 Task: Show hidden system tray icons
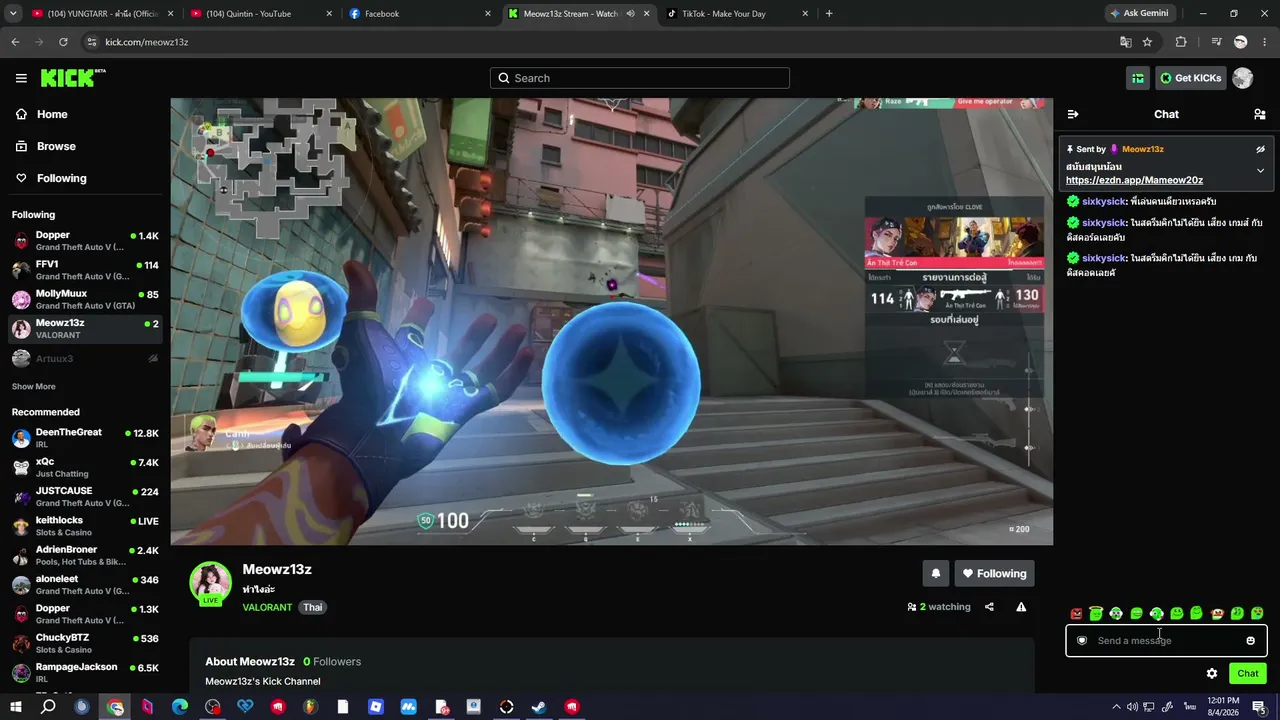pyautogui.click(x=1116, y=707)
